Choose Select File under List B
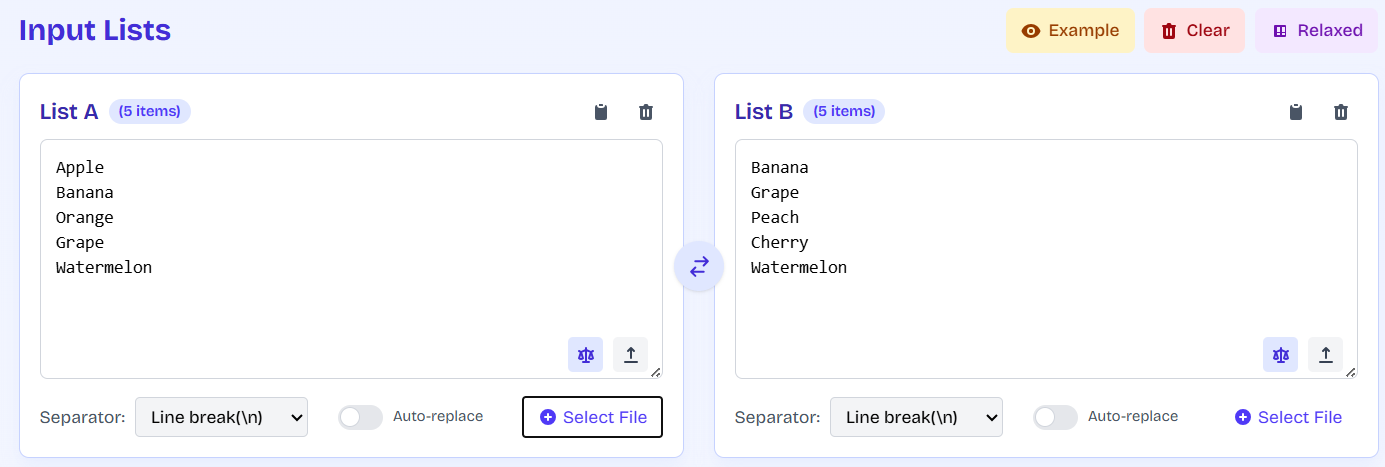The image size is (1385, 467). (1288, 417)
